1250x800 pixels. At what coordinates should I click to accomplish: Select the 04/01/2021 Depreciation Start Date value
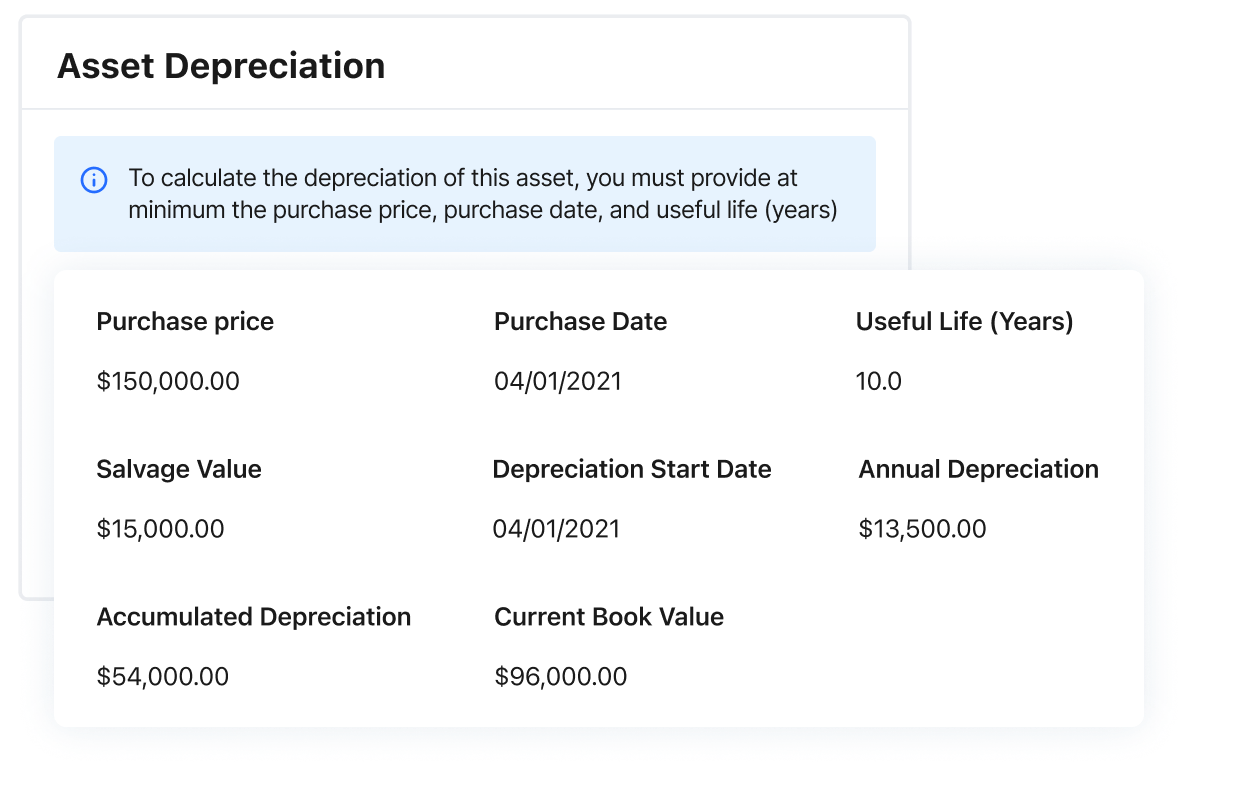556,529
